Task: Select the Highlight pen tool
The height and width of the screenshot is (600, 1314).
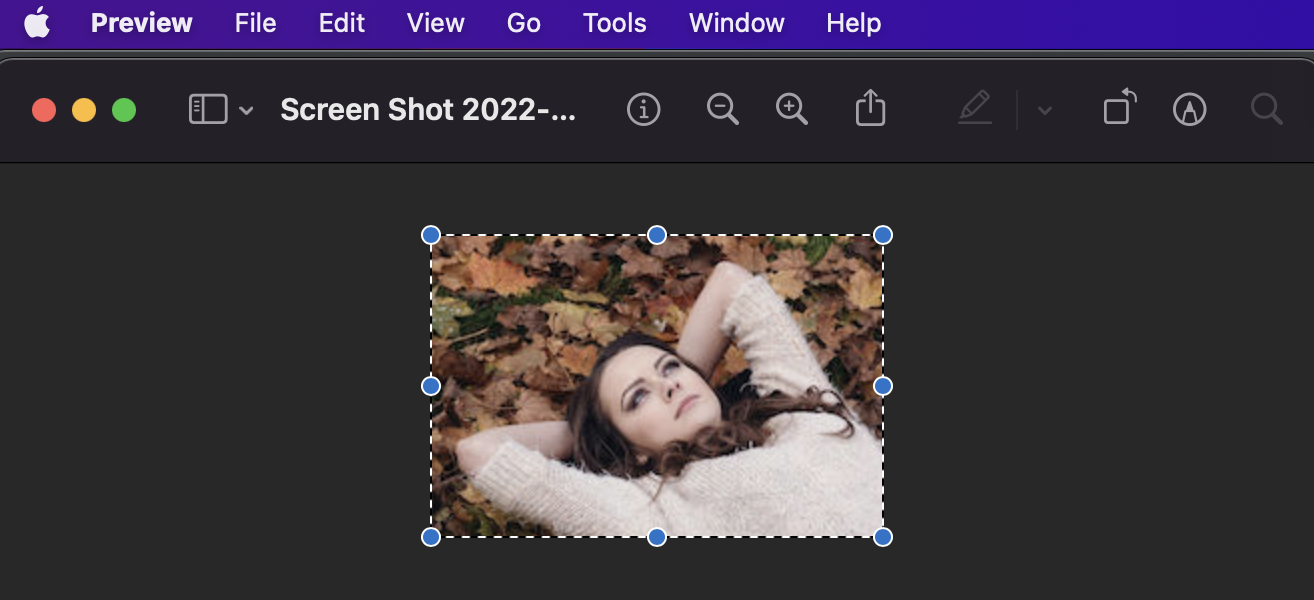Action: click(x=975, y=108)
